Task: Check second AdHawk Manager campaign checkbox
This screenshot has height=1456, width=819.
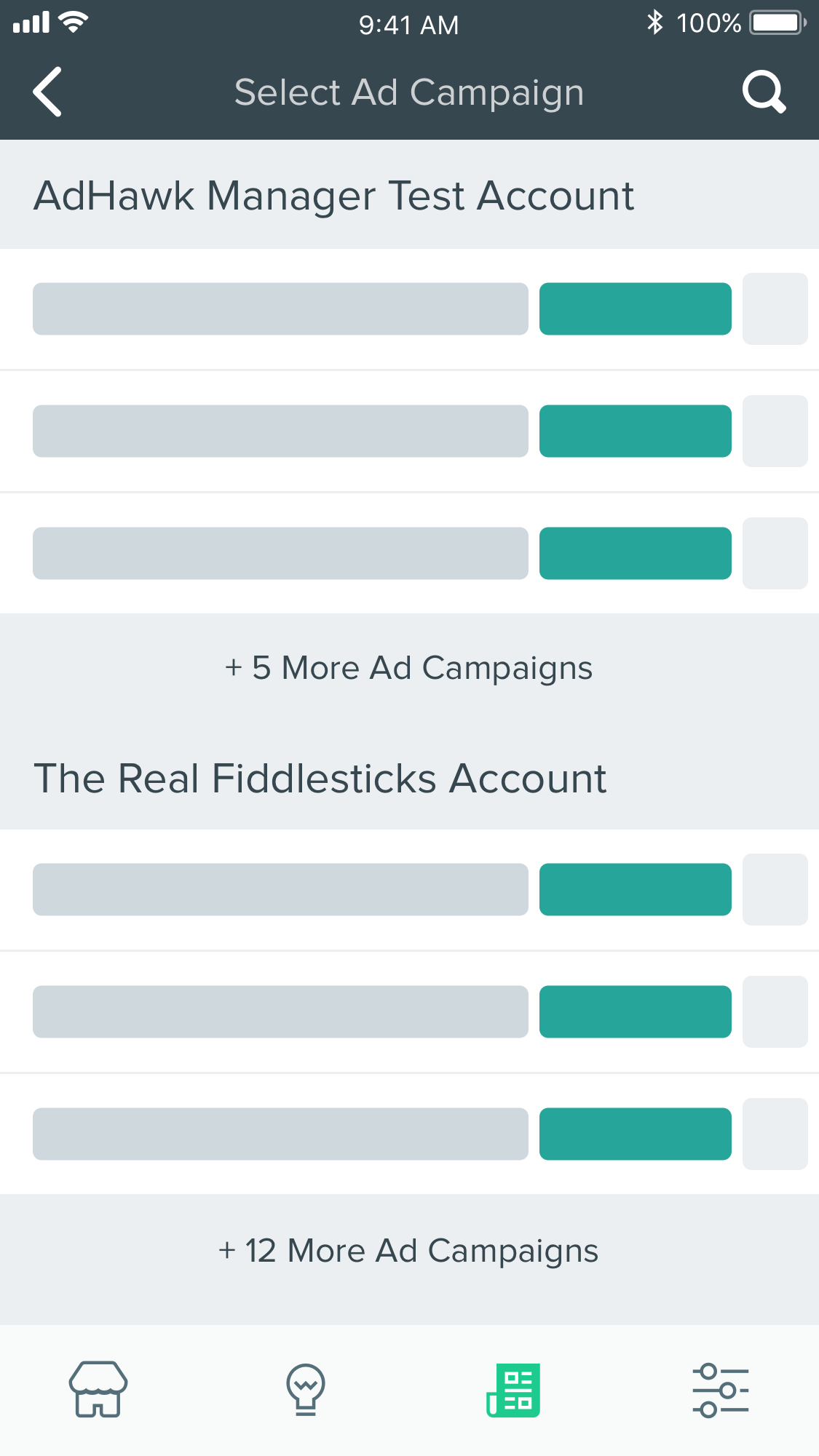Action: (x=775, y=431)
